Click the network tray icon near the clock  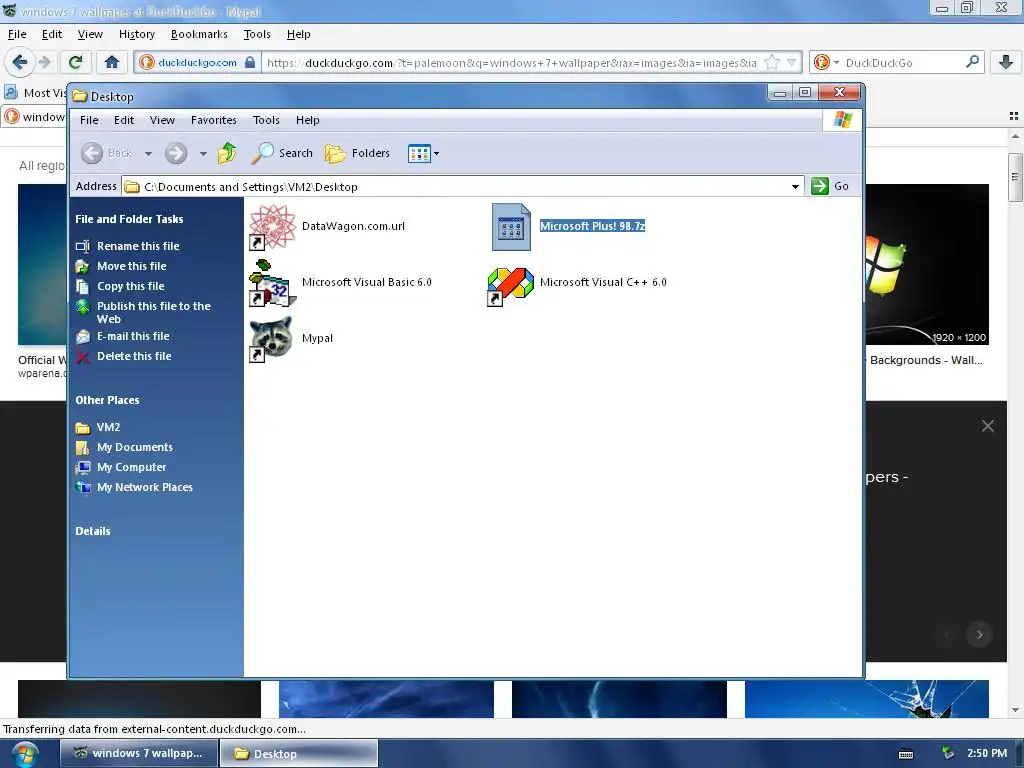(948, 753)
